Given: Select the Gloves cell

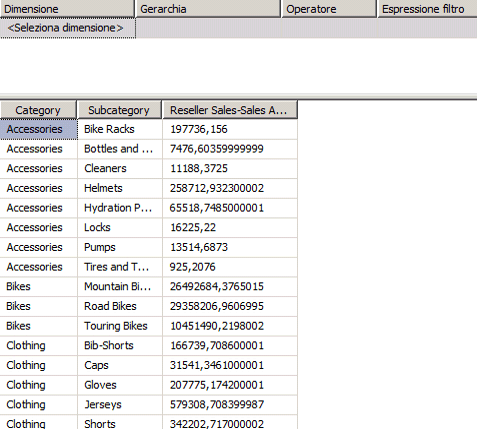Looking at the screenshot, I should coord(120,385).
